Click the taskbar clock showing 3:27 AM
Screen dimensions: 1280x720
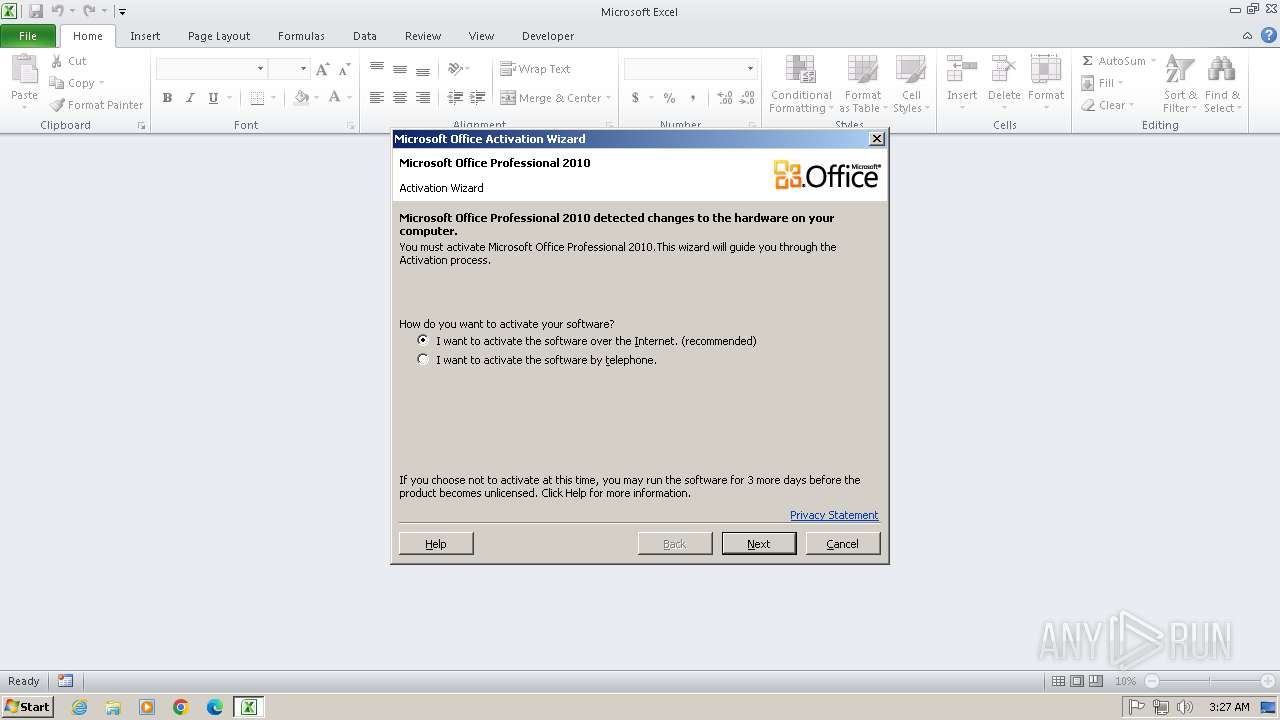click(1229, 707)
